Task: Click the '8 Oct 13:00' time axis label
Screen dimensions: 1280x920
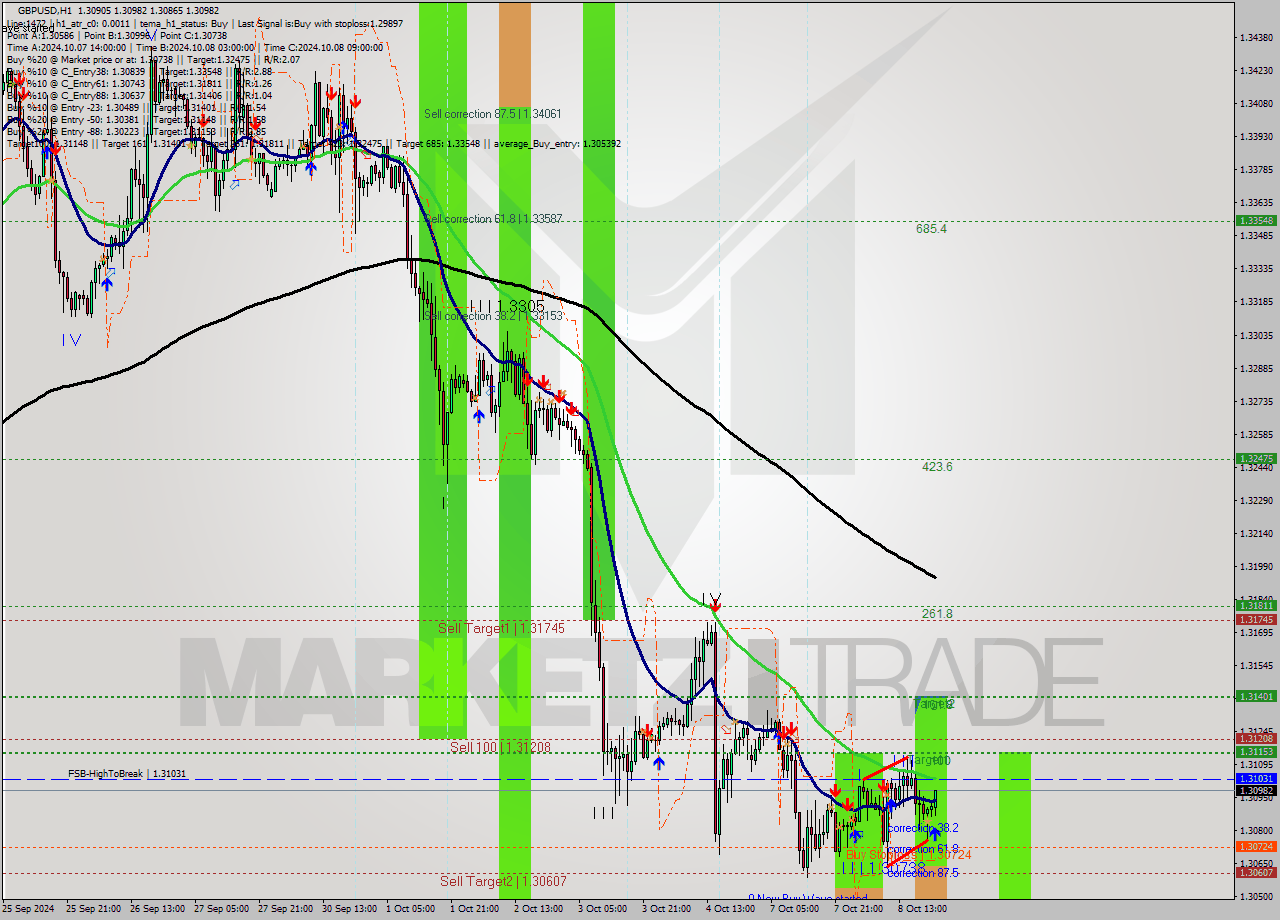Action: pyautogui.click(x=923, y=909)
